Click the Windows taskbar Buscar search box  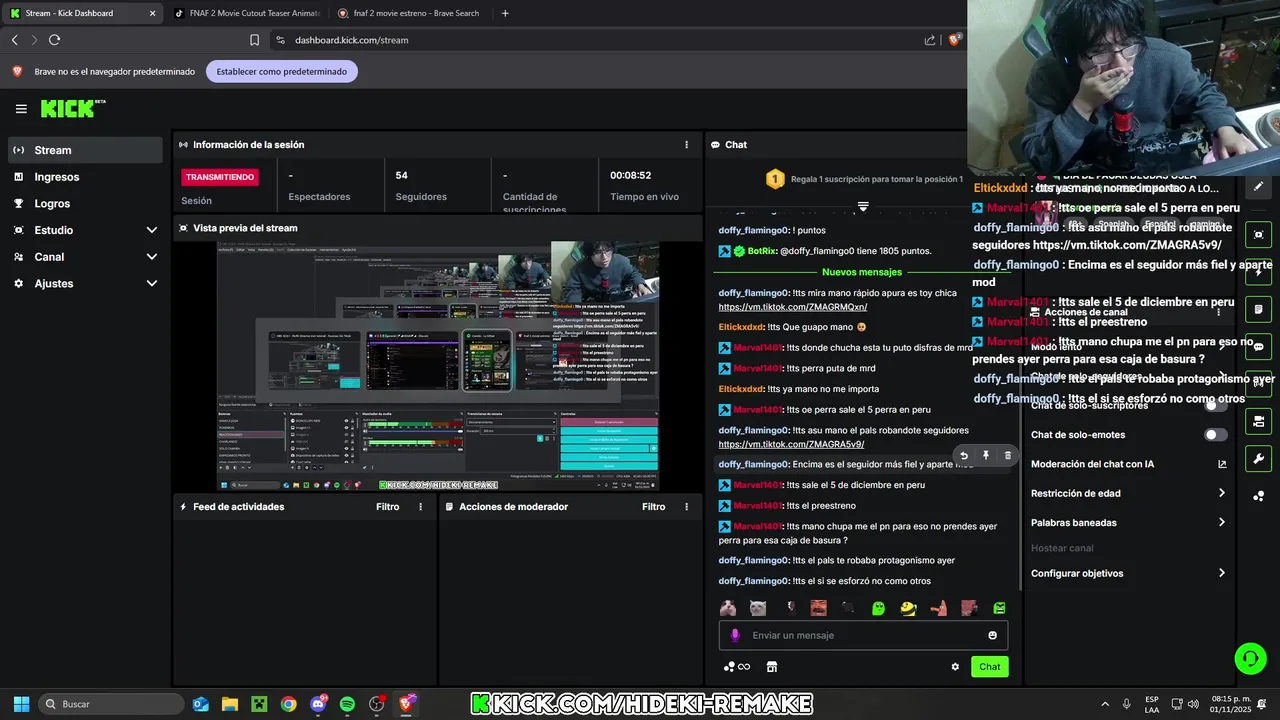pyautogui.click(x=110, y=704)
